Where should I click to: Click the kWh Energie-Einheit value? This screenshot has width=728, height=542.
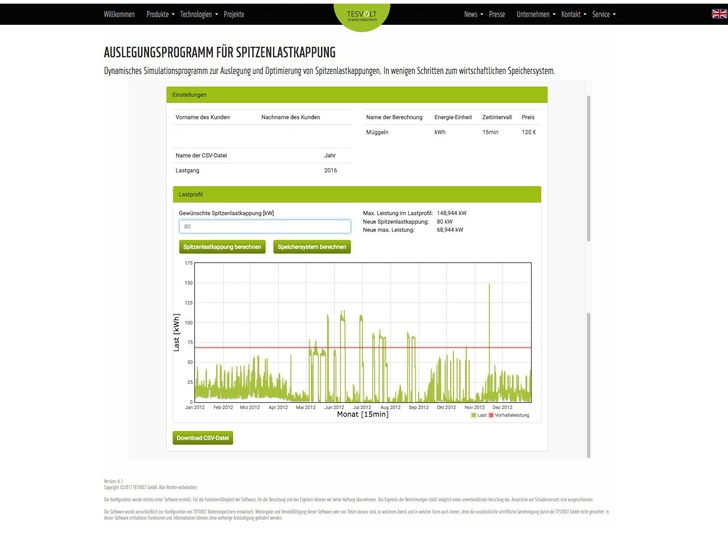click(x=440, y=132)
